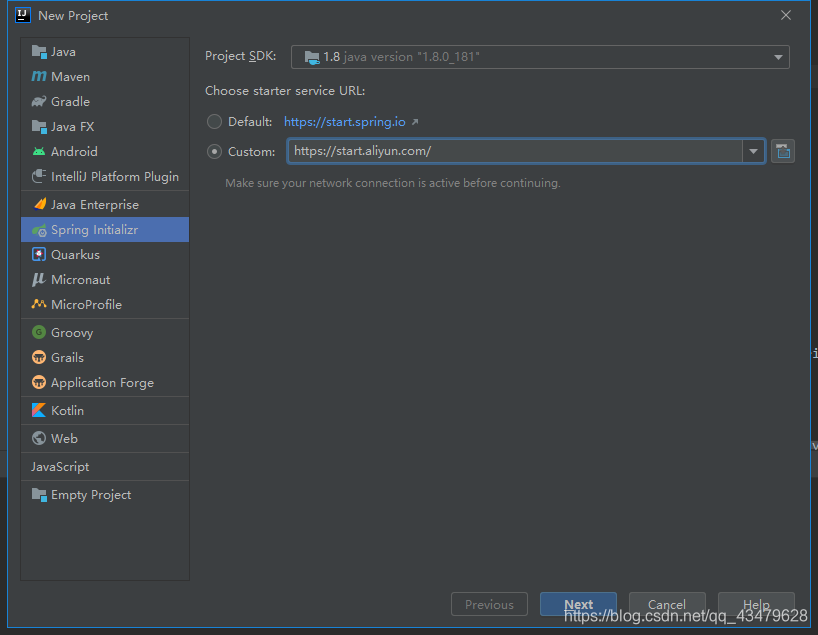Choose Java FX in the project list
The image size is (818, 635).
coord(105,127)
